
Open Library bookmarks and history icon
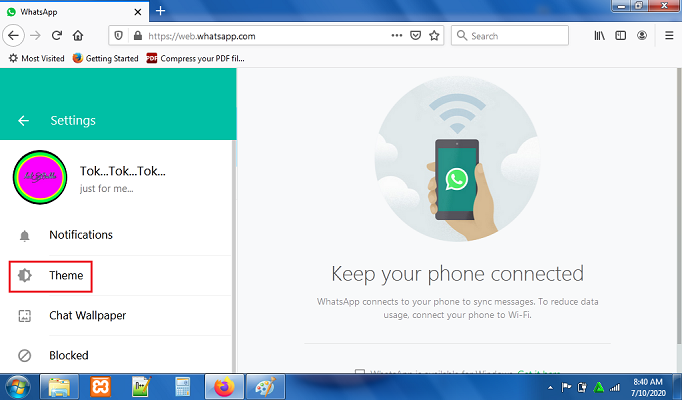click(600, 36)
